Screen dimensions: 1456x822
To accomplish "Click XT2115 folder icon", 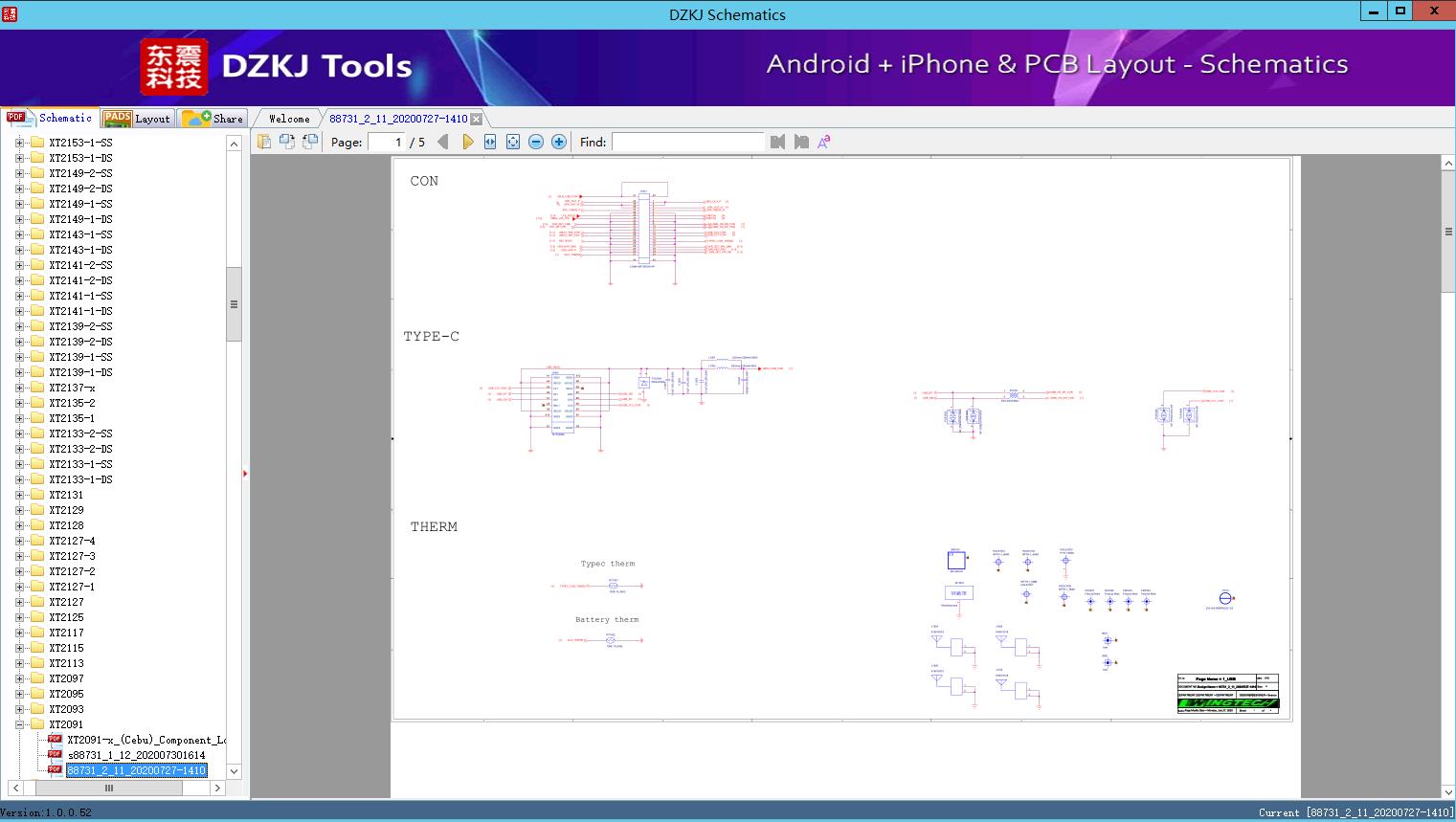I will 37,648.
